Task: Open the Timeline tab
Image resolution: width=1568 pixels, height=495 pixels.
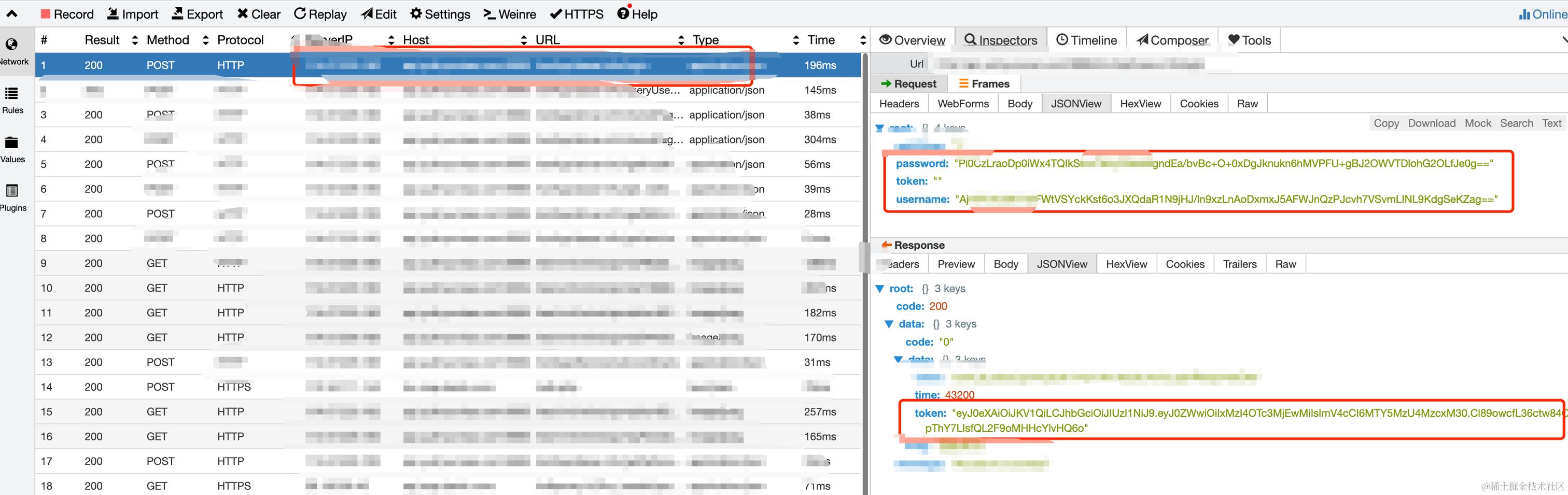Action: click(1086, 40)
